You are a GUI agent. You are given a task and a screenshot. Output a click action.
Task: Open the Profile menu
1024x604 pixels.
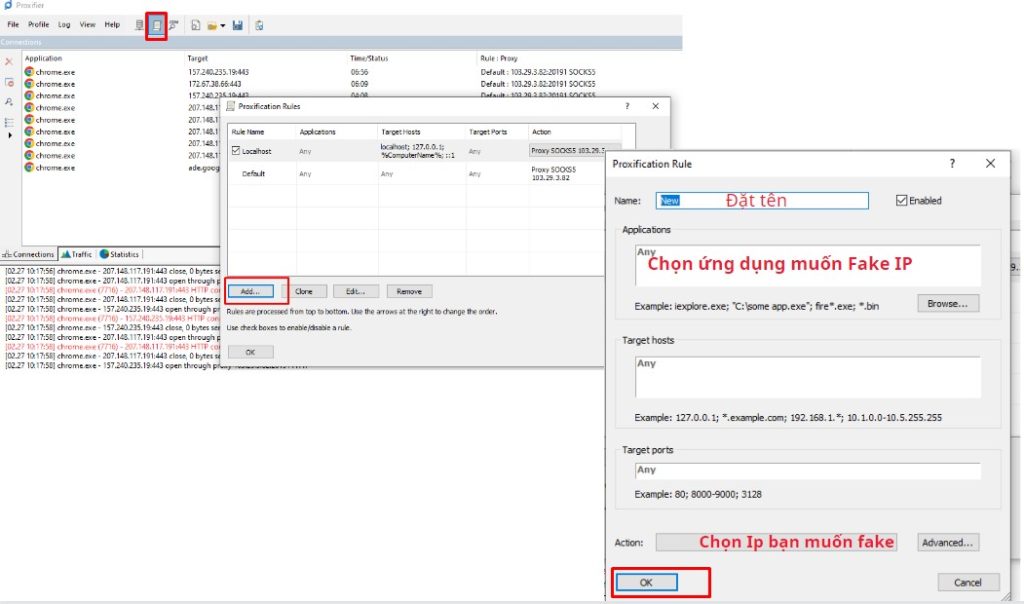tap(38, 24)
